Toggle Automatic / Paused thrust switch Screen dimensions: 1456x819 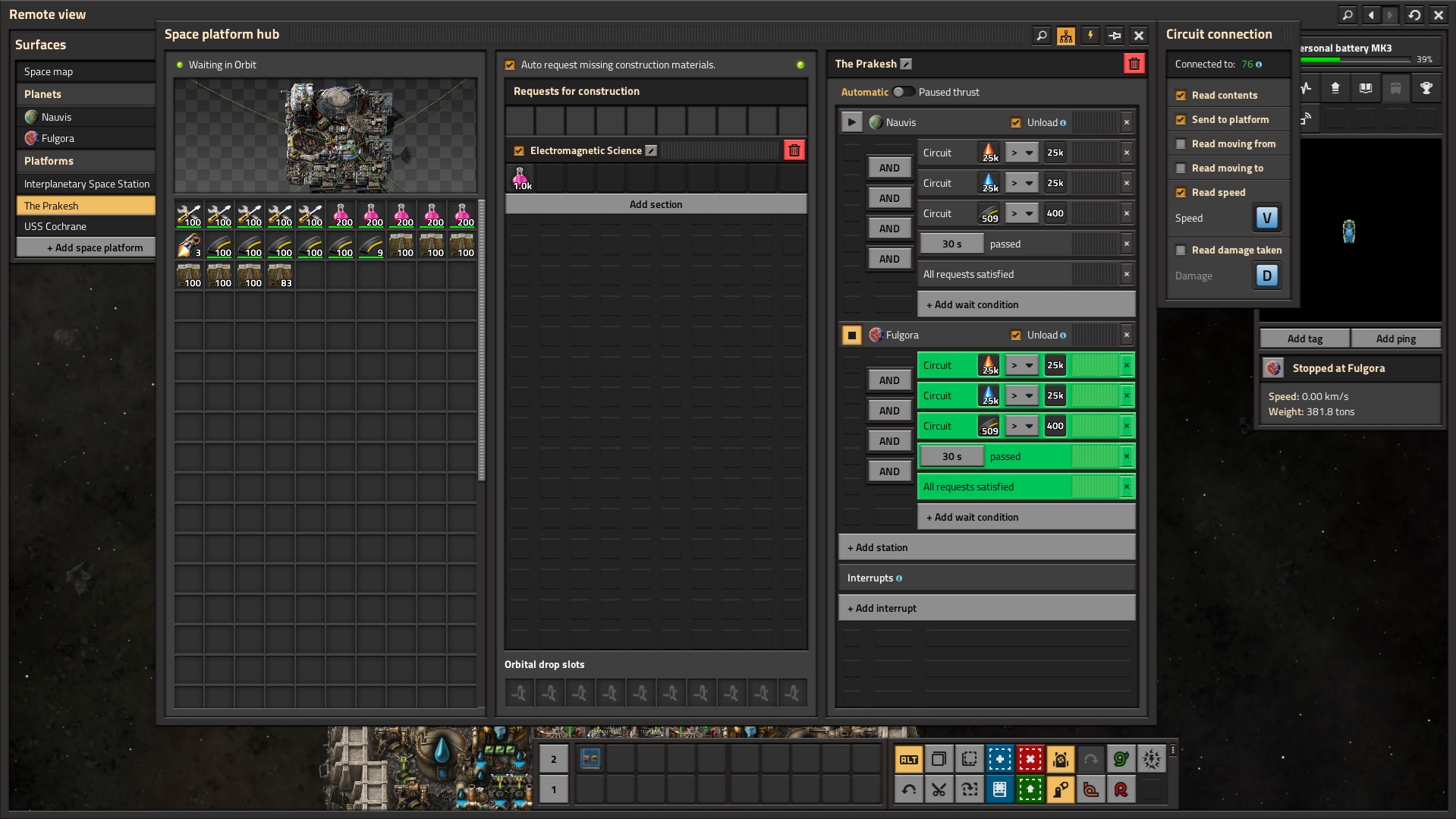(903, 92)
